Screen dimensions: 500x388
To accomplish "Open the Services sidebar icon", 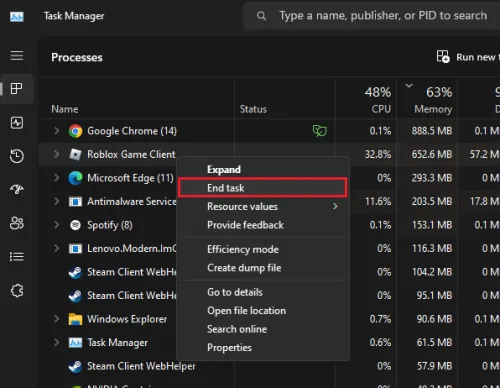I will 17,291.
